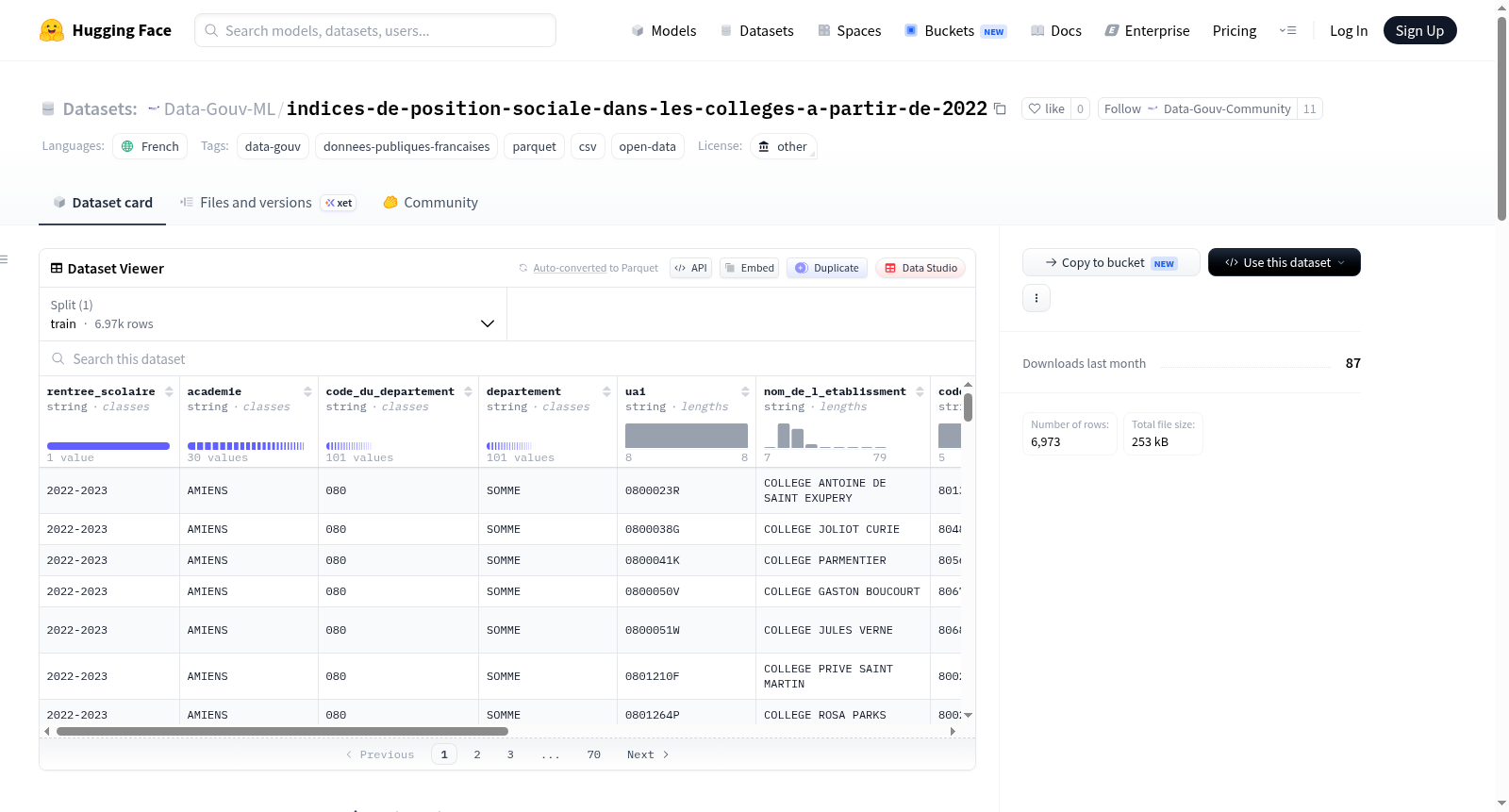Open the Spaces menu item
This screenshot has height=812, width=1509.
(x=849, y=30)
